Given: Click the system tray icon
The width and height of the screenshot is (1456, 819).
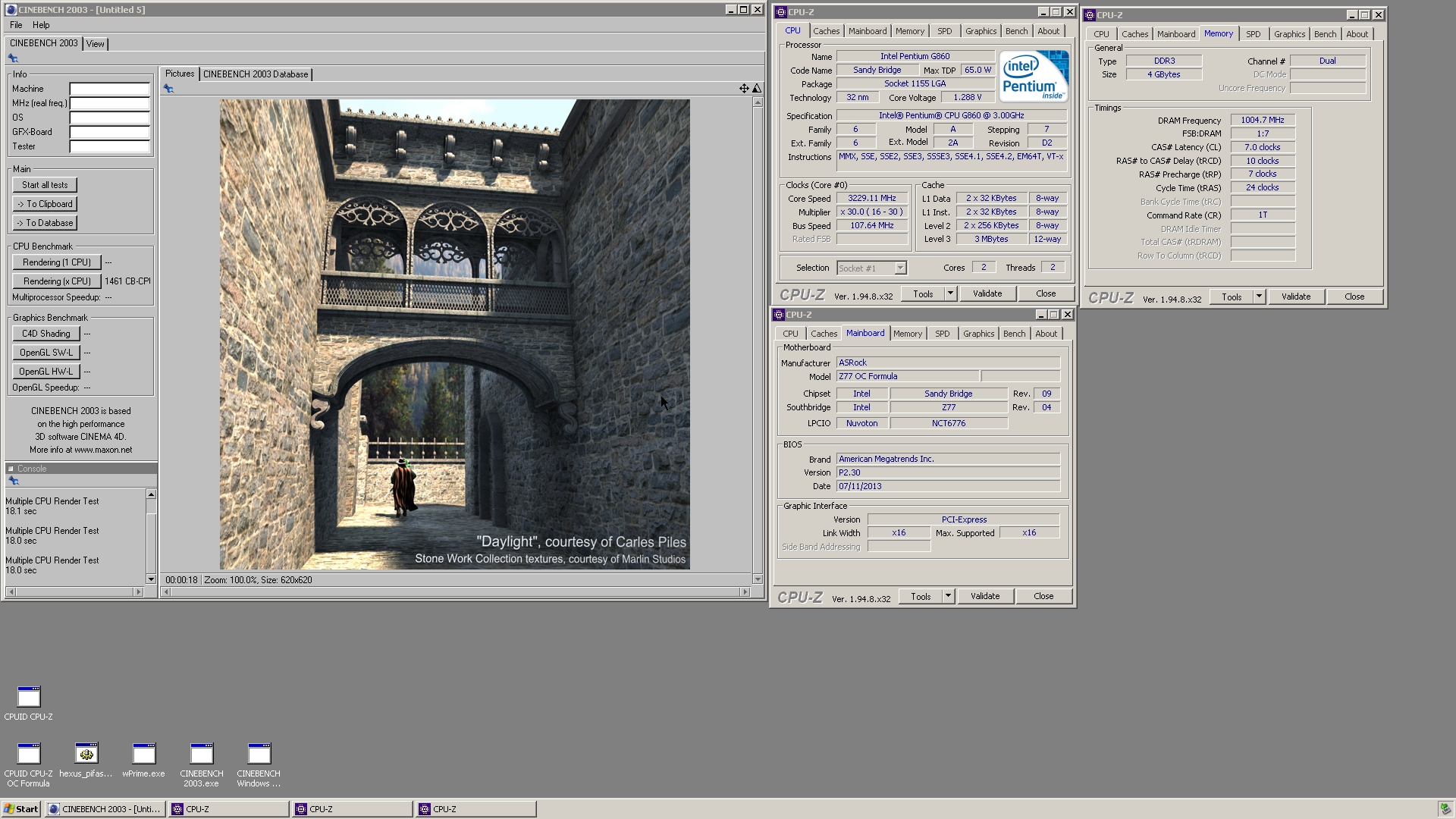Looking at the screenshot, I should point(1445,809).
